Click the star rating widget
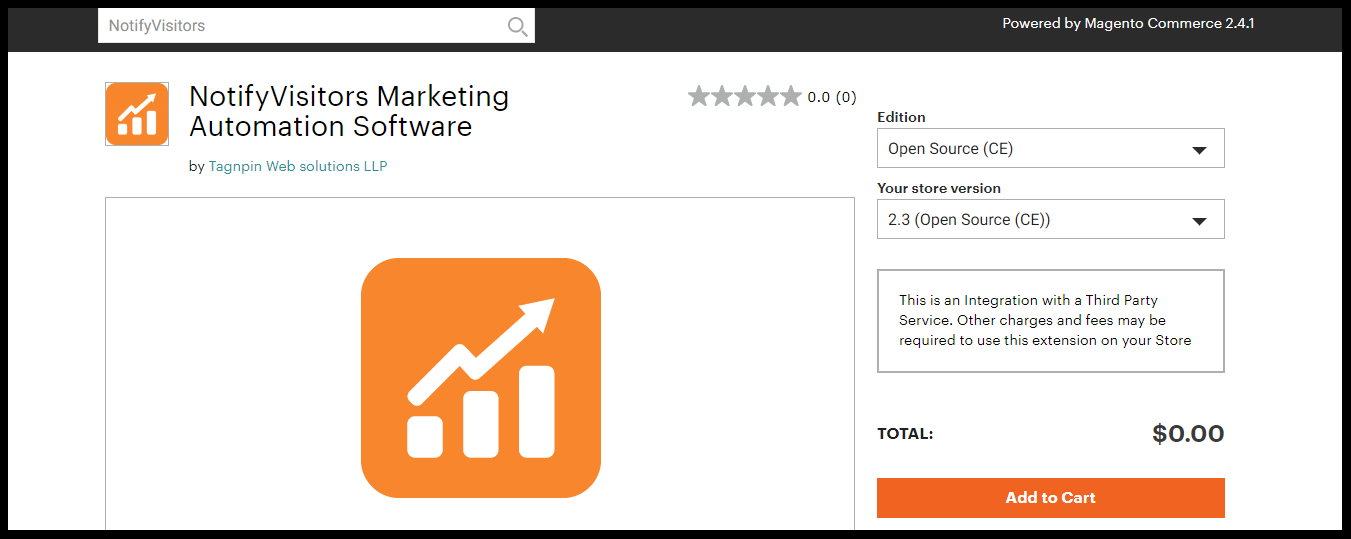 pos(745,97)
